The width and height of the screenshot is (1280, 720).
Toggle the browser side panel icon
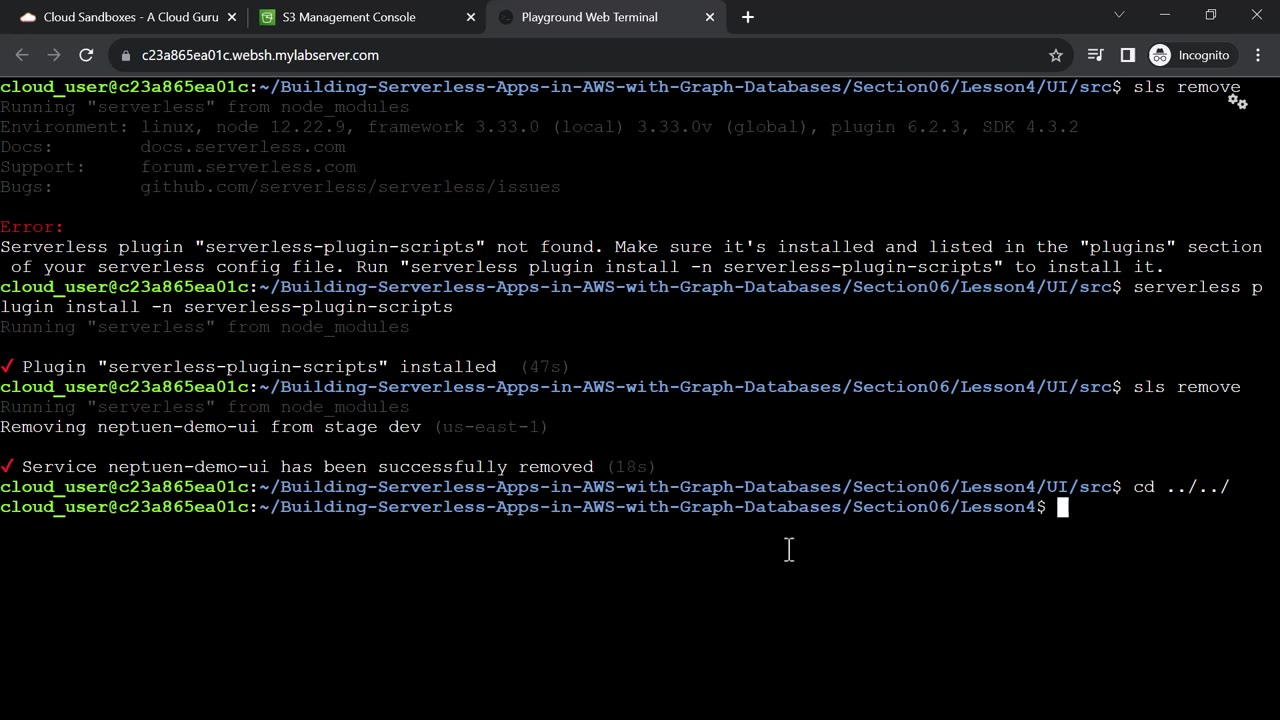[x=1128, y=55]
